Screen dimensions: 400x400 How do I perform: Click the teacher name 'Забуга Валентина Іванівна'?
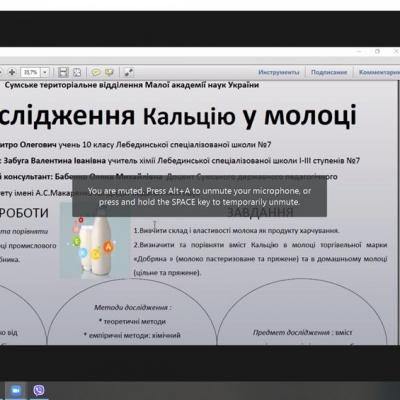[x=55, y=161]
